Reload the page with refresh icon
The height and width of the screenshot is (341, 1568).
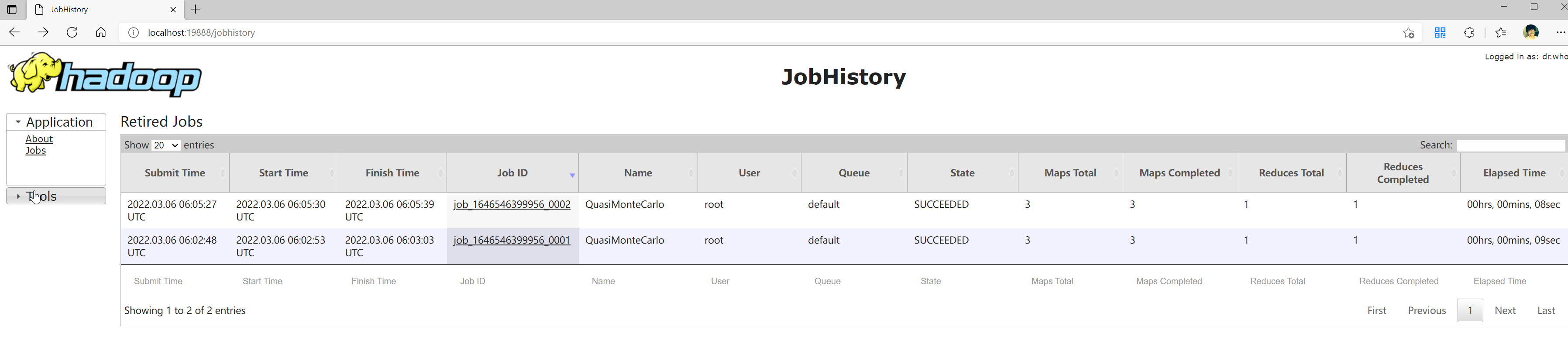coord(72,32)
